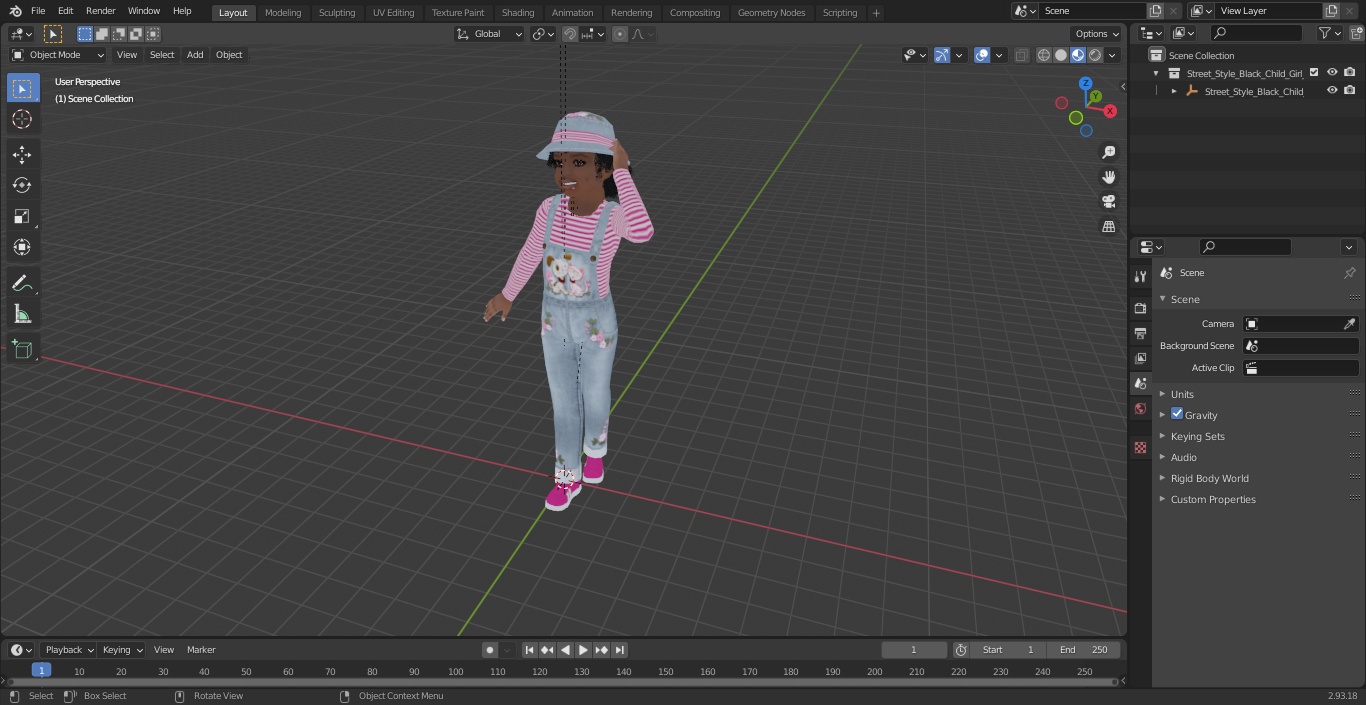The width and height of the screenshot is (1366, 705).
Task: Open the Render properties tab
Action: (1140, 308)
